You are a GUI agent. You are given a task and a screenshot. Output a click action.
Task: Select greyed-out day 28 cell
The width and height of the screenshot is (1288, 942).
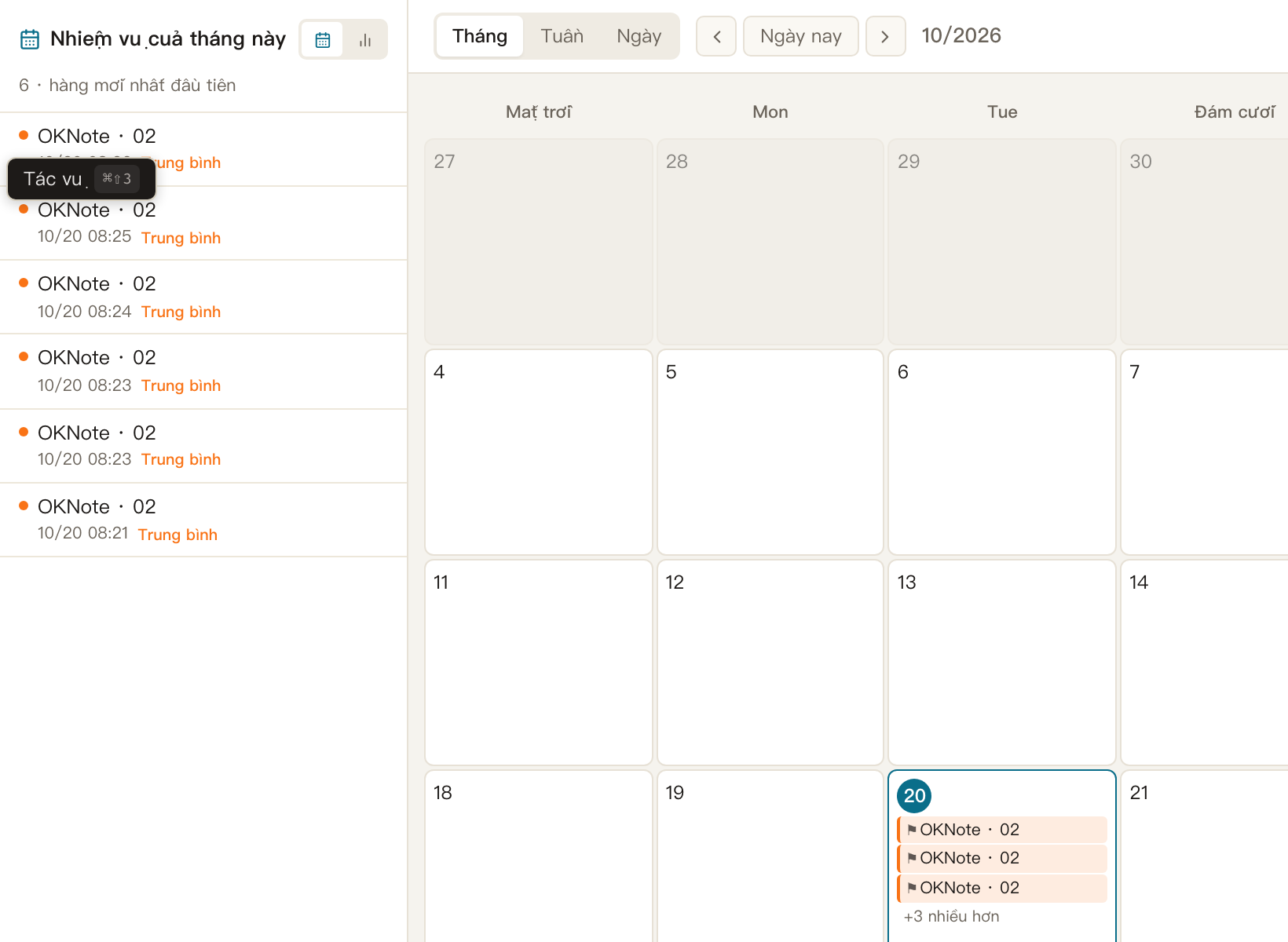click(x=770, y=242)
